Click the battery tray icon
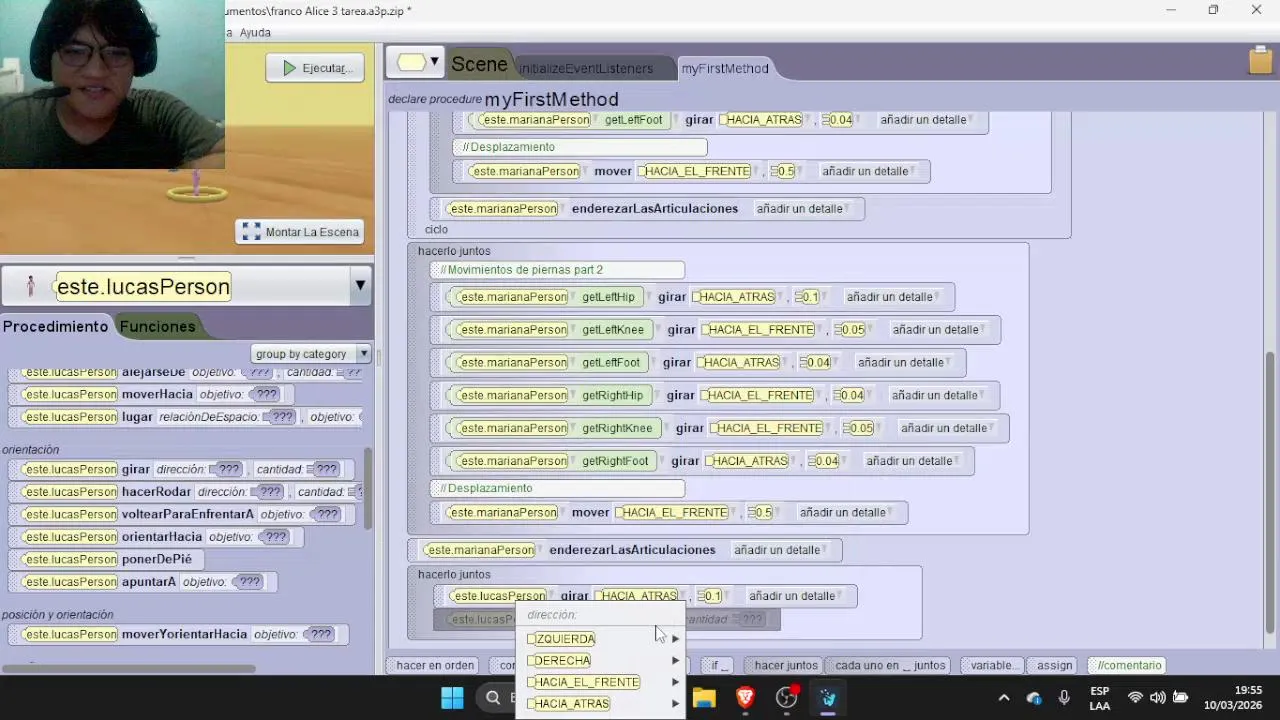 (x=1180, y=698)
